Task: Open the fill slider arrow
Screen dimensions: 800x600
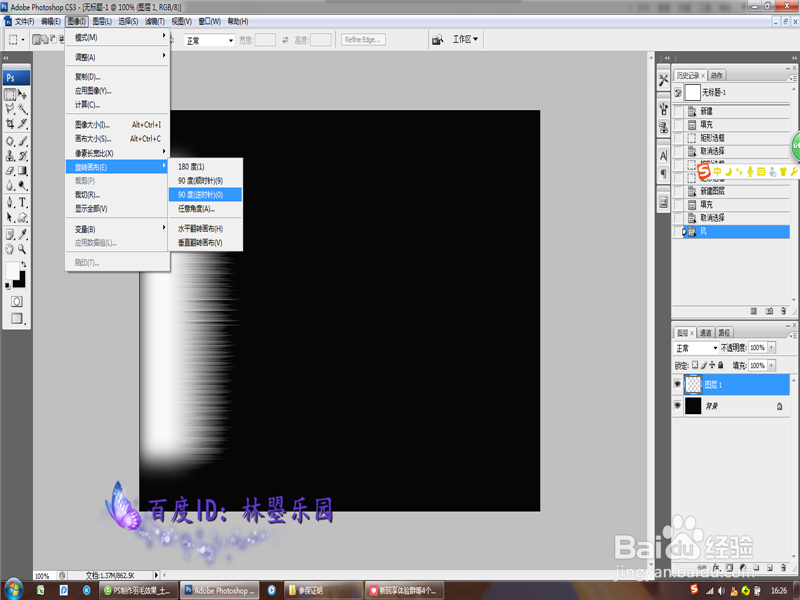Action: click(x=771, y=365)
